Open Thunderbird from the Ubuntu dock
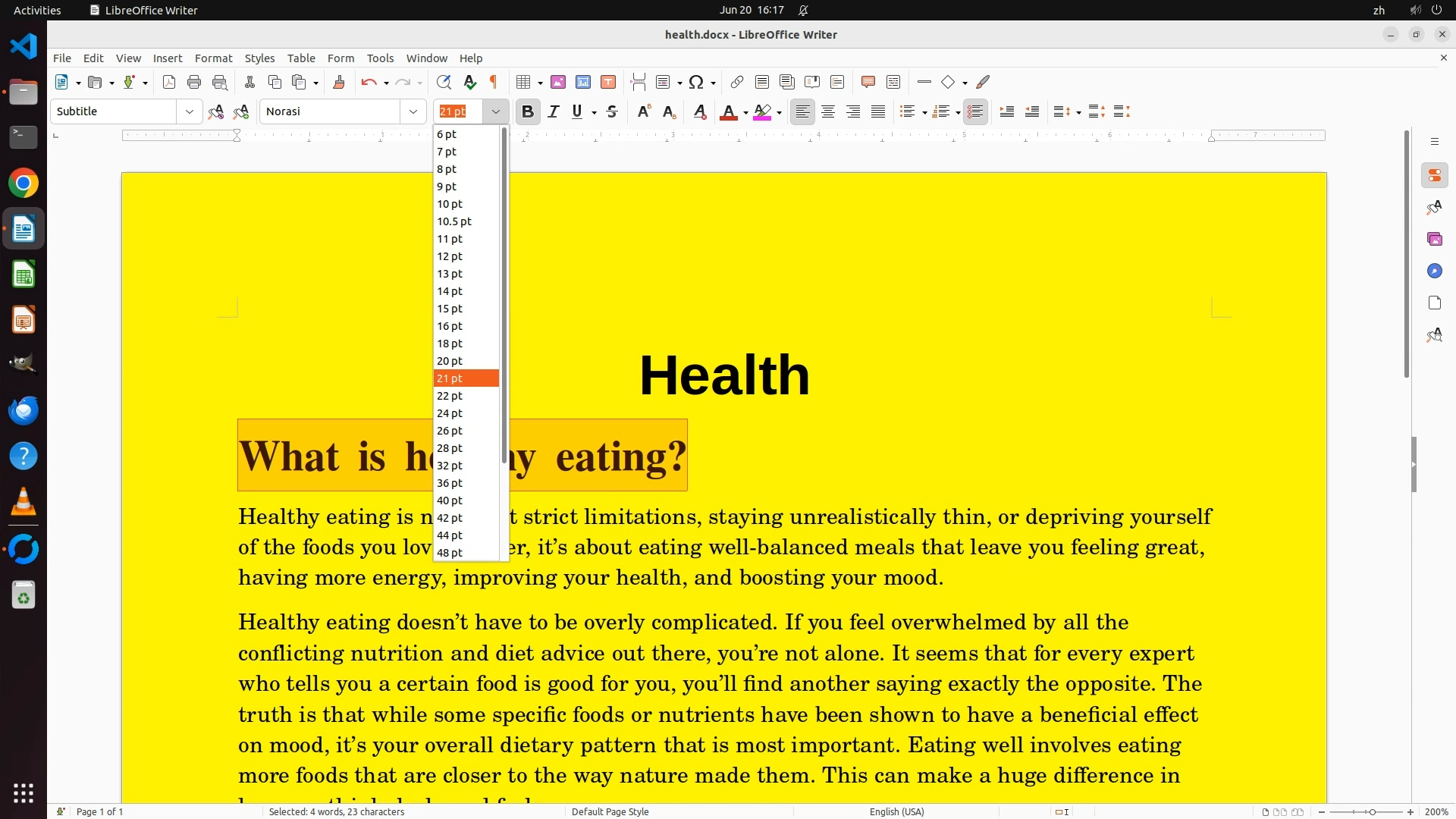The width and height of the screenshot is (1456, 819). tap(24, 410)
